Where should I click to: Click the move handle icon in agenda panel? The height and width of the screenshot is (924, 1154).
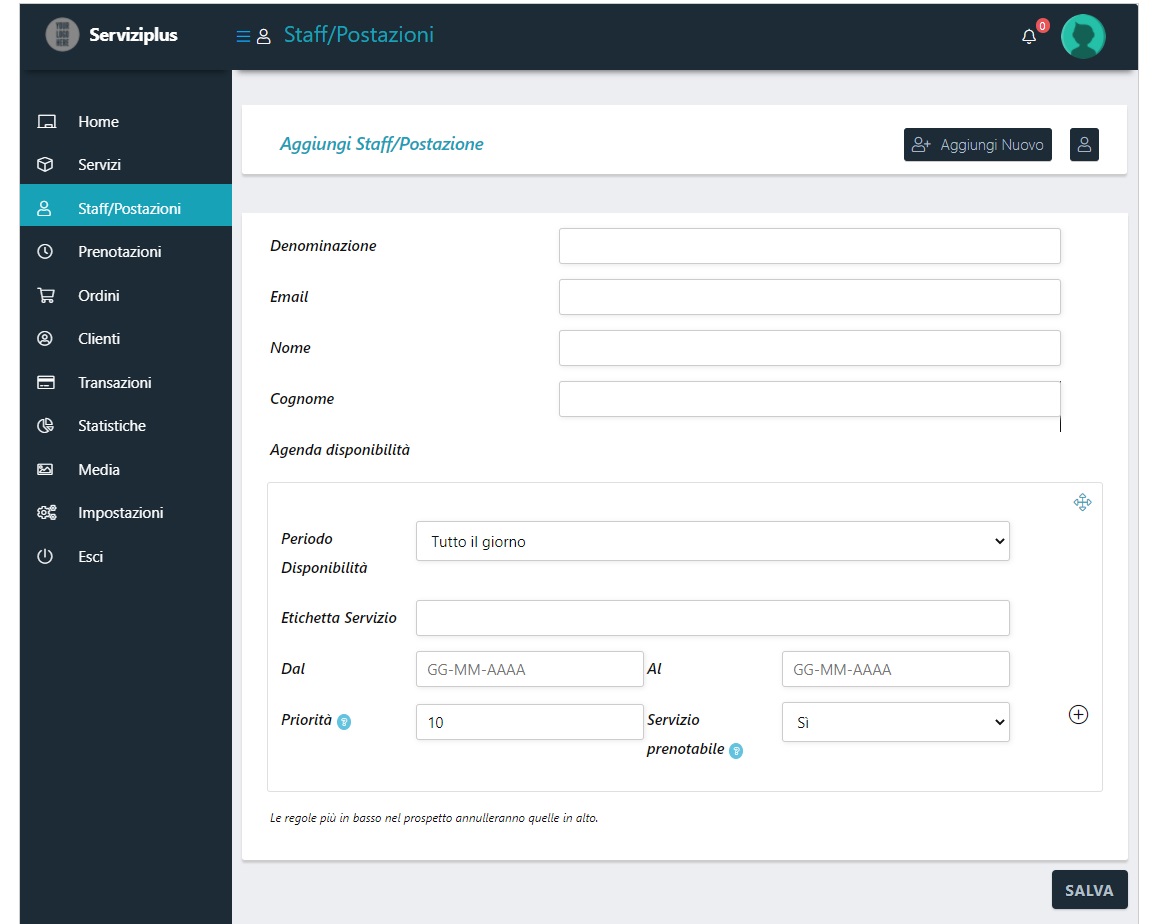(1082, 502)
